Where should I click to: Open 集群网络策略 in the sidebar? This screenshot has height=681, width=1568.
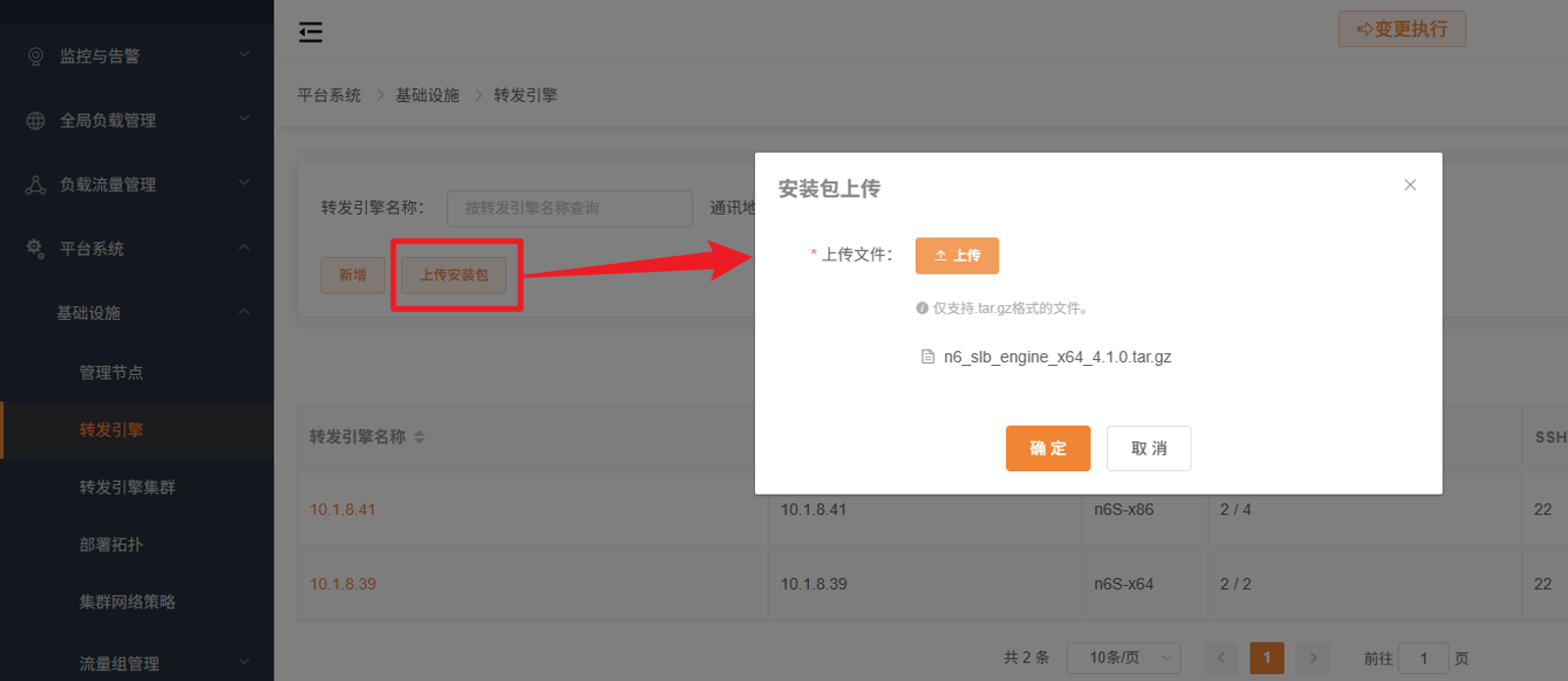tap(127, 602)
